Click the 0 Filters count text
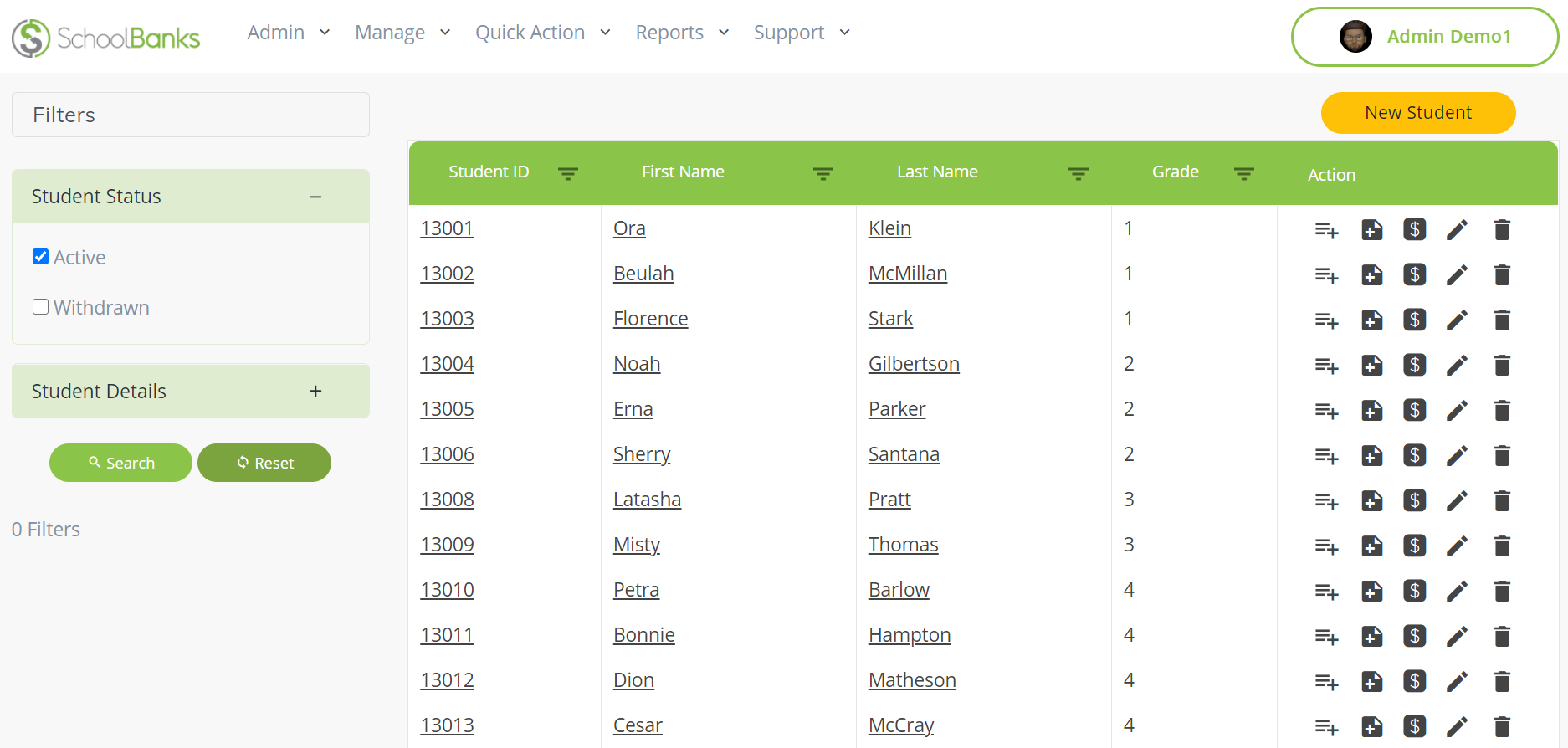This screenshot has width=1568, height=748. pos(46,530)
